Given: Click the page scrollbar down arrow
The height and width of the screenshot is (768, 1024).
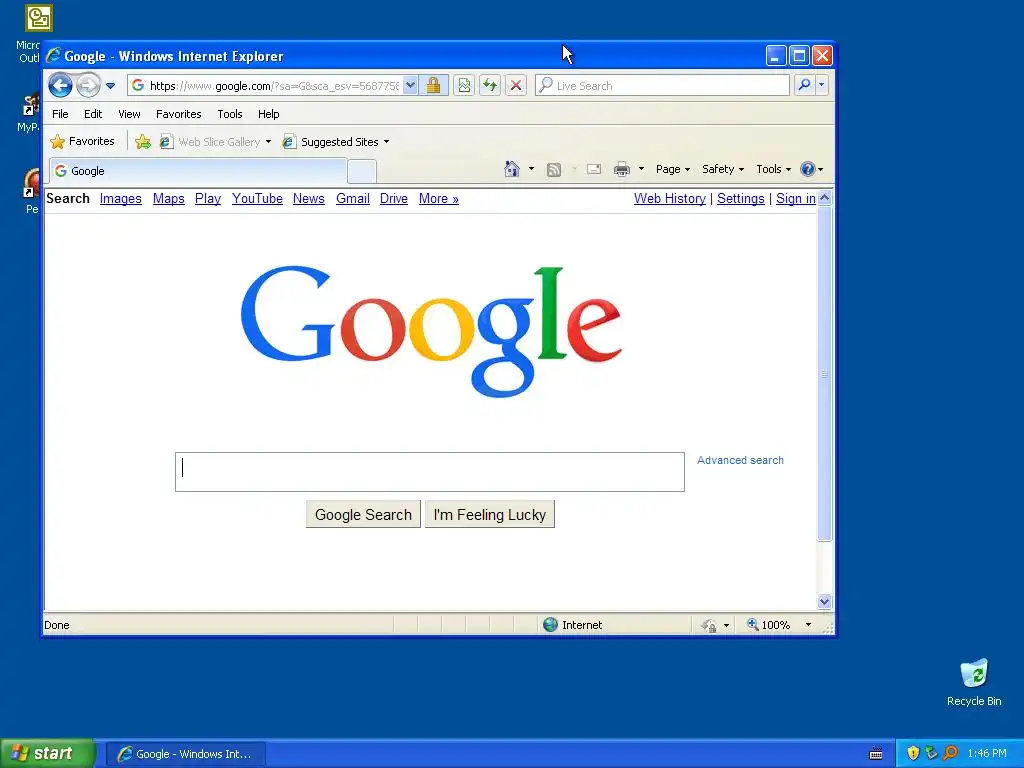Looking at the screenshot, I should click(x=825, y=601).
